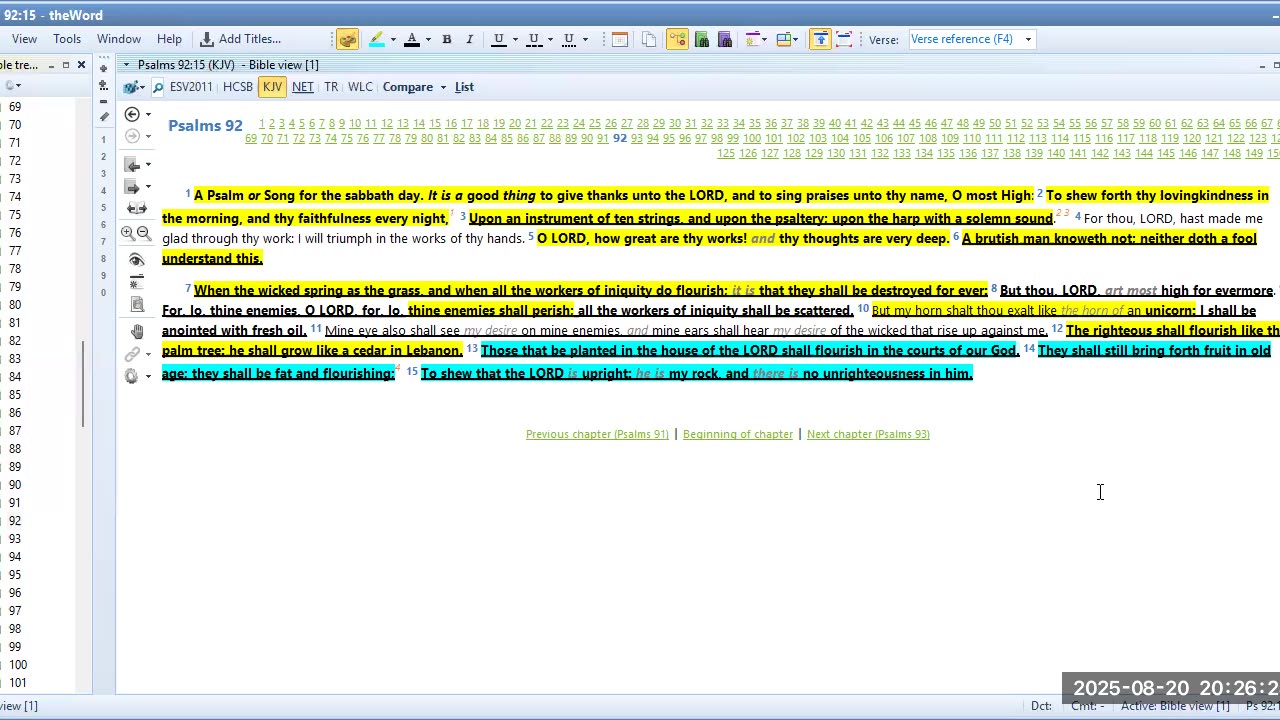Viewport: 1280px width, 720px height.
Task: Apply the cyan highlighter tool
Action: 376,39
